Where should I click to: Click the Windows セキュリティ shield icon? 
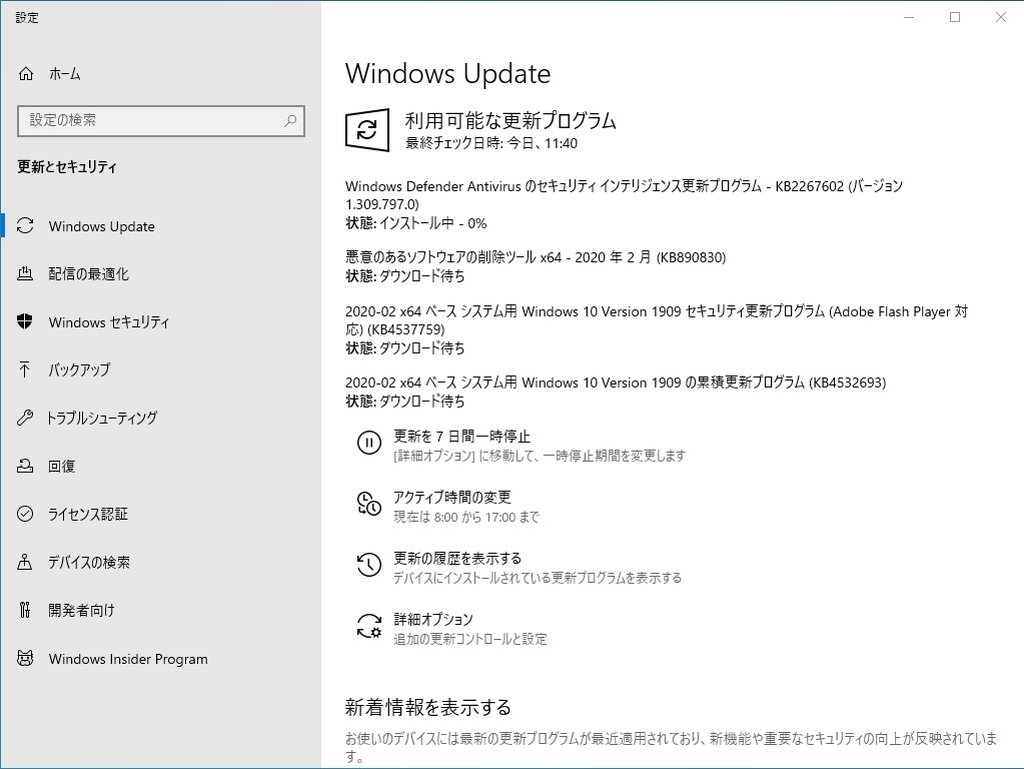click(25, 321)
